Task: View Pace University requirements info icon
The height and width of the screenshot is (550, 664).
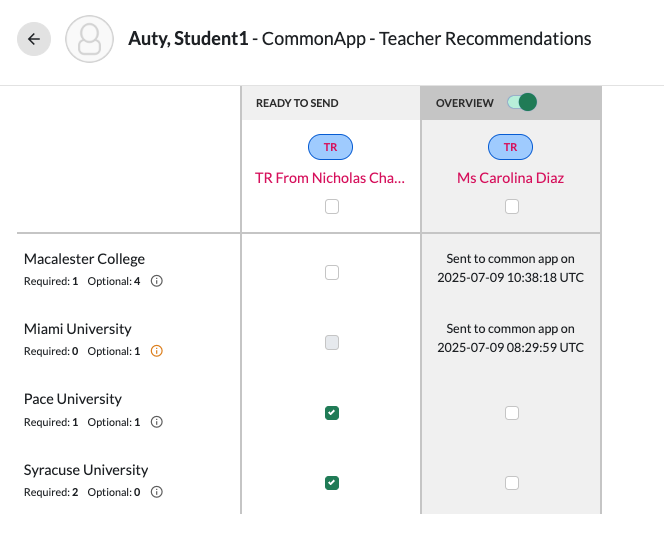Action: (157, 422)
